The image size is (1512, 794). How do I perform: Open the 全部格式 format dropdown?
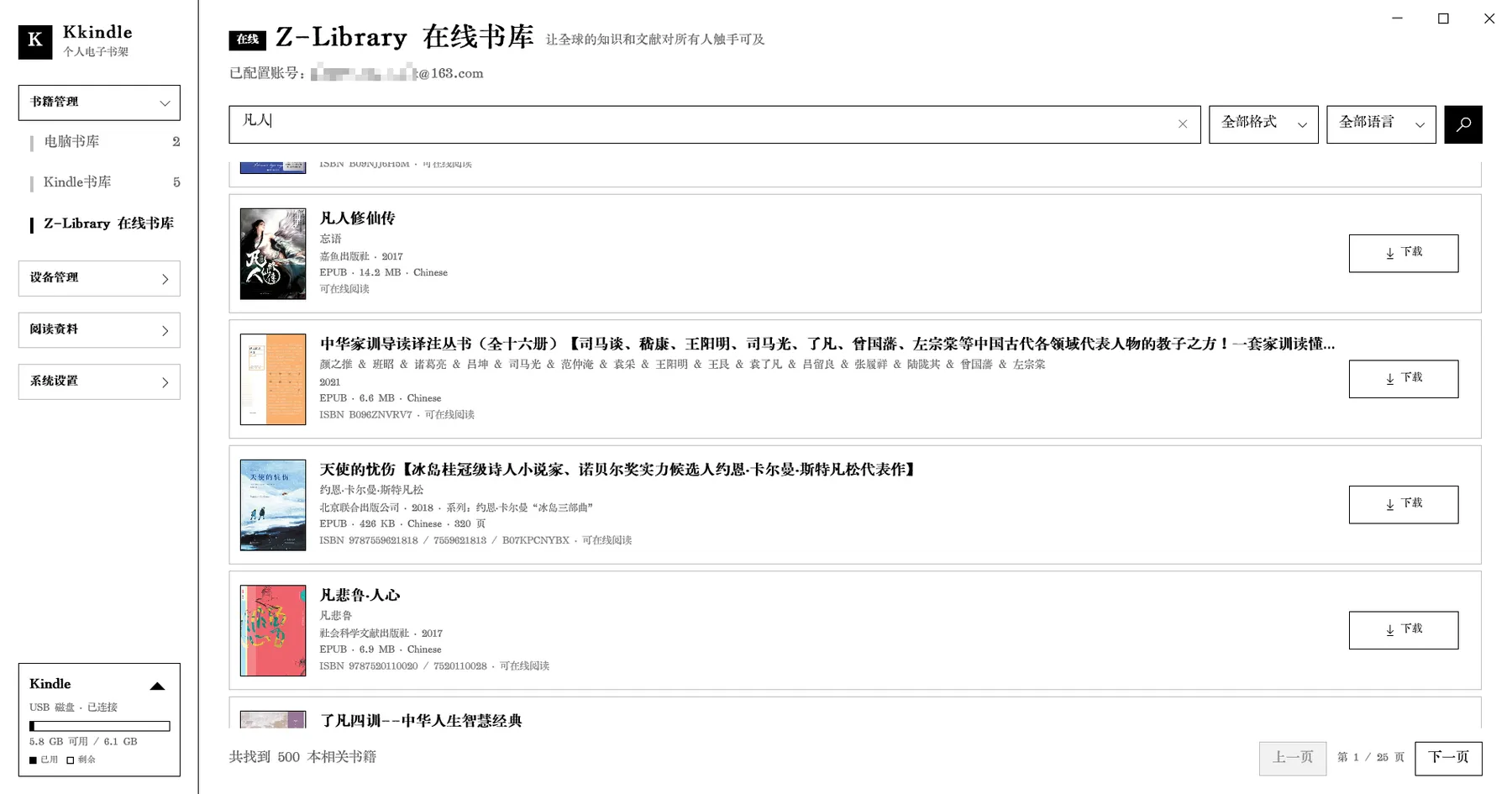(1263, 124)
